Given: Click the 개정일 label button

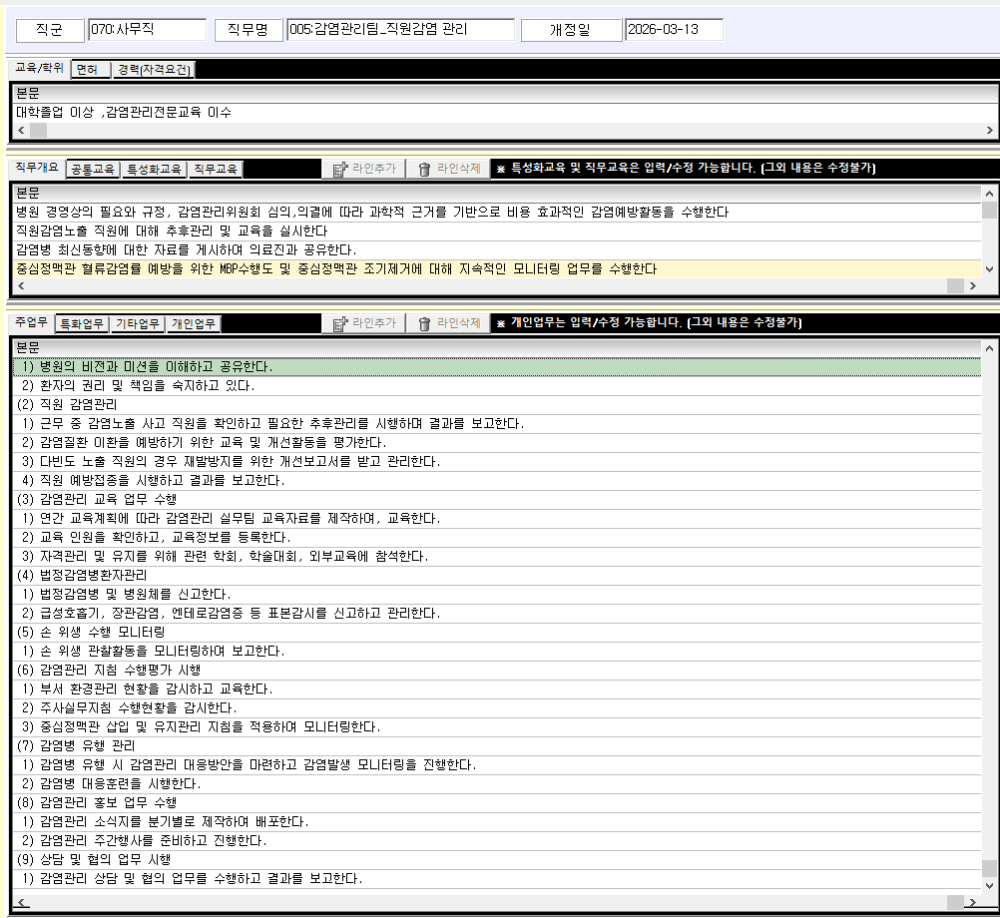Looking at the screenshot, I should (x=571, y=30).
